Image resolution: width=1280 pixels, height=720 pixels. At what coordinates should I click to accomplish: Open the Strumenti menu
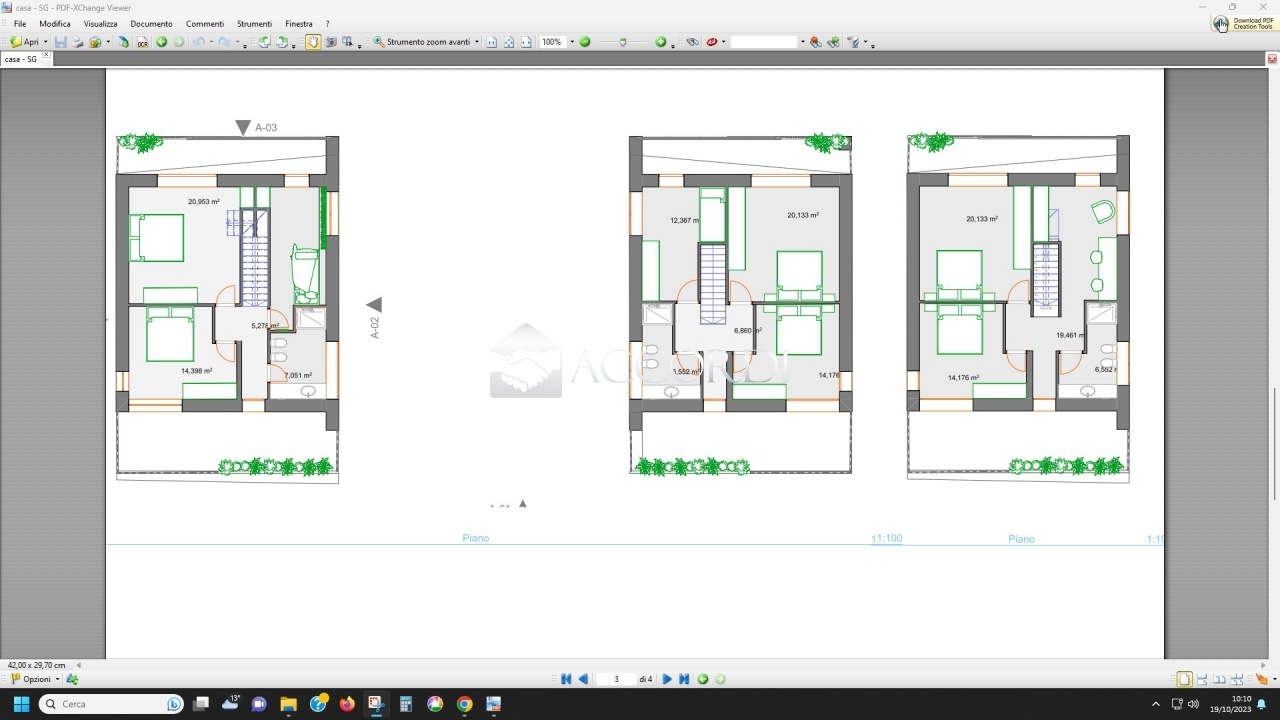click(254, 23)
